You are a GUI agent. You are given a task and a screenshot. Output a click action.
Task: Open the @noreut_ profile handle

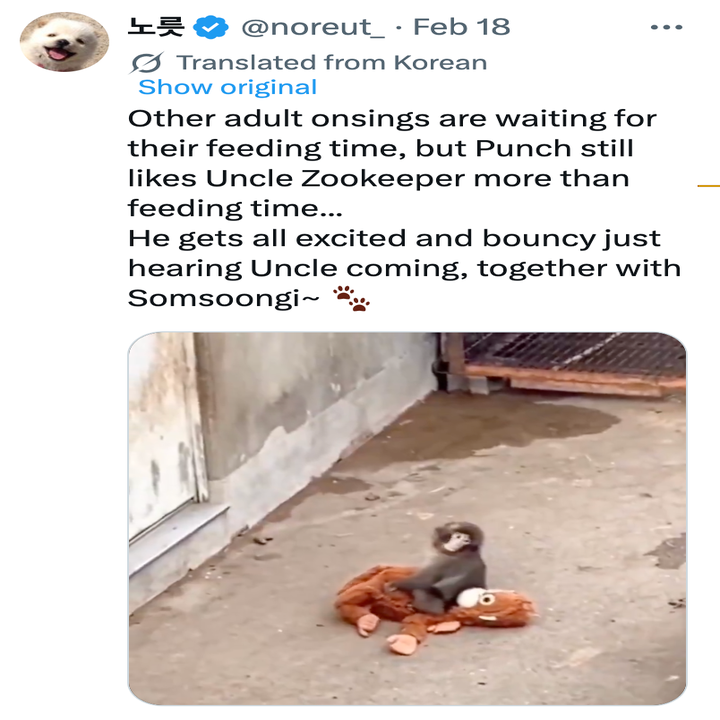tap(313, 27)
